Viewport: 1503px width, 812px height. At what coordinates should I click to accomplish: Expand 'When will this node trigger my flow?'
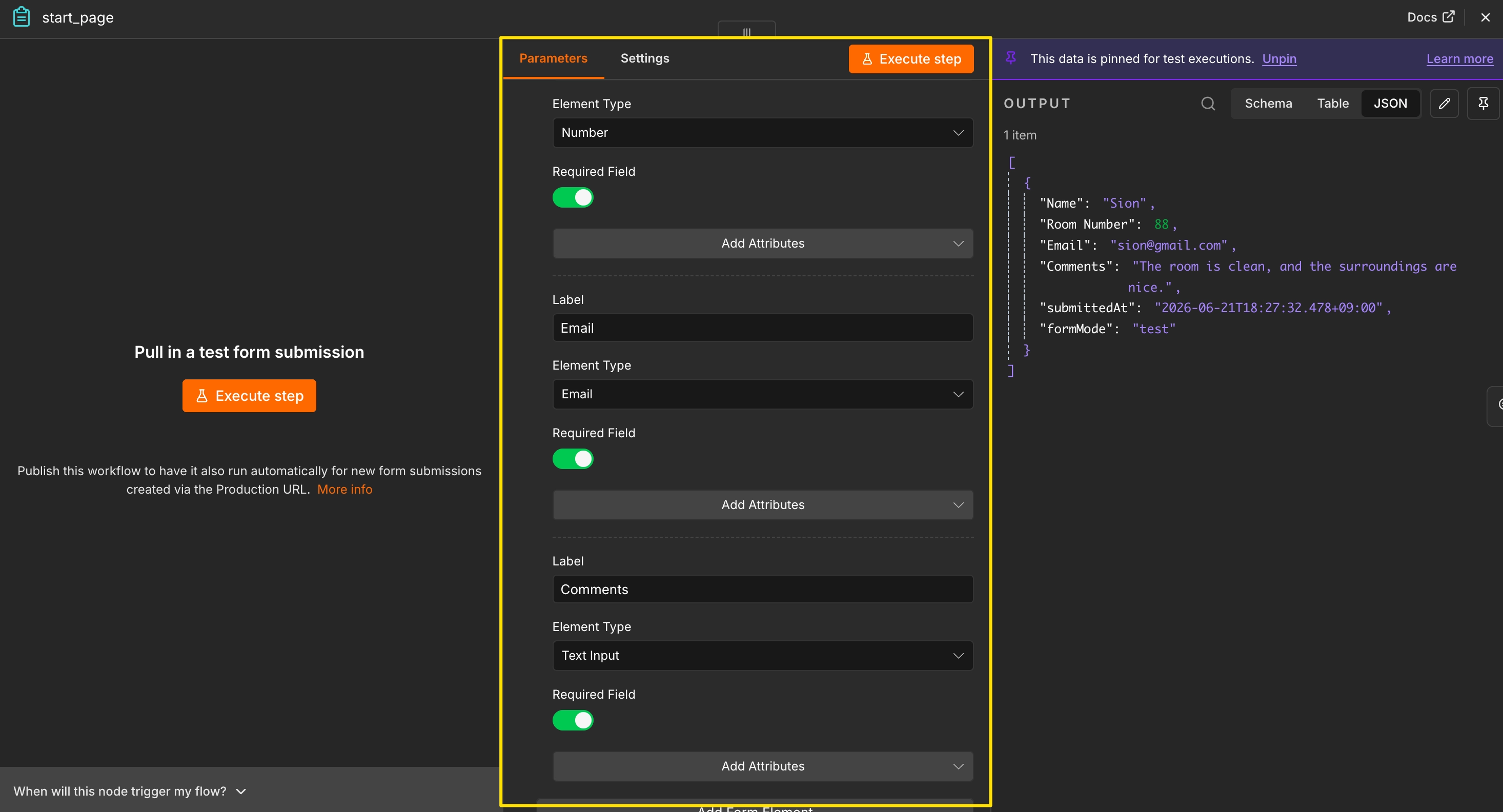tap(130, 791)
